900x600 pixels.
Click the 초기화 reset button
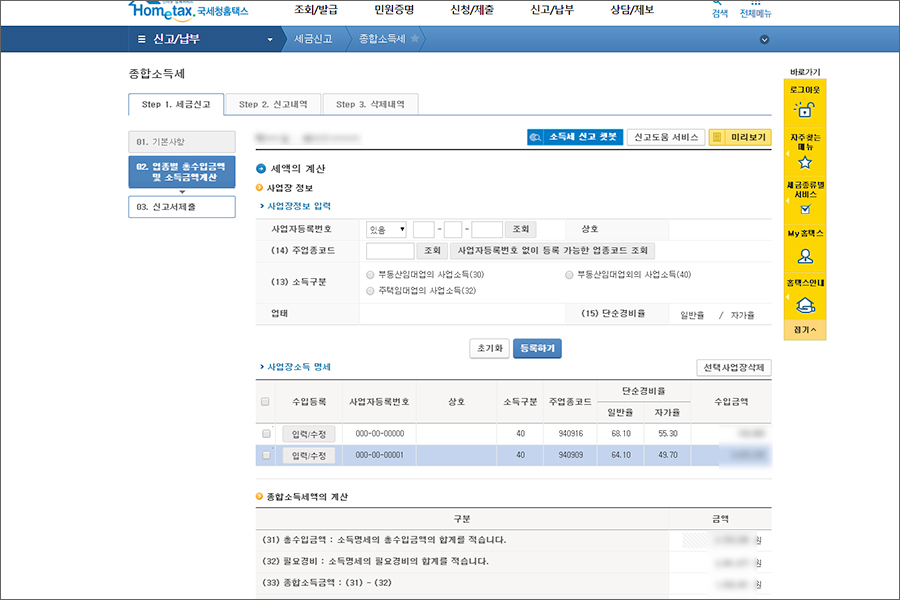(x=490, y=348)
